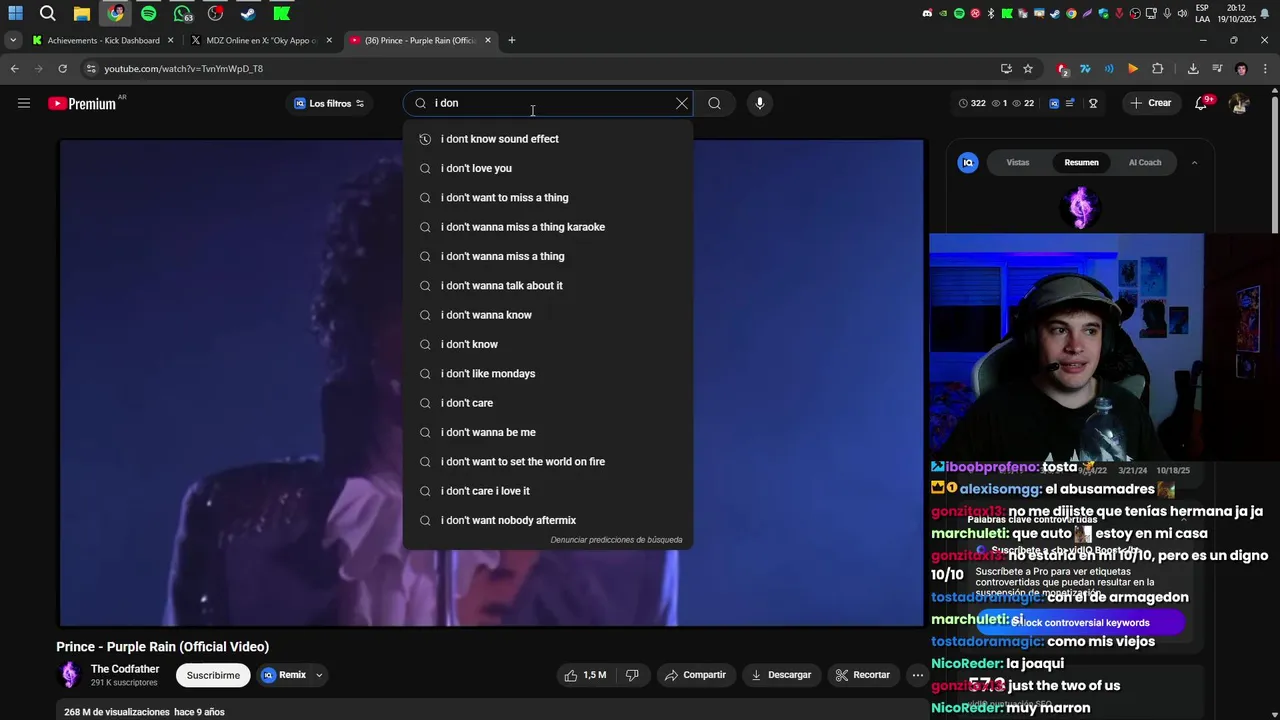Open The Codfather channel name
1280x720 pixels.
pos(125,669)
